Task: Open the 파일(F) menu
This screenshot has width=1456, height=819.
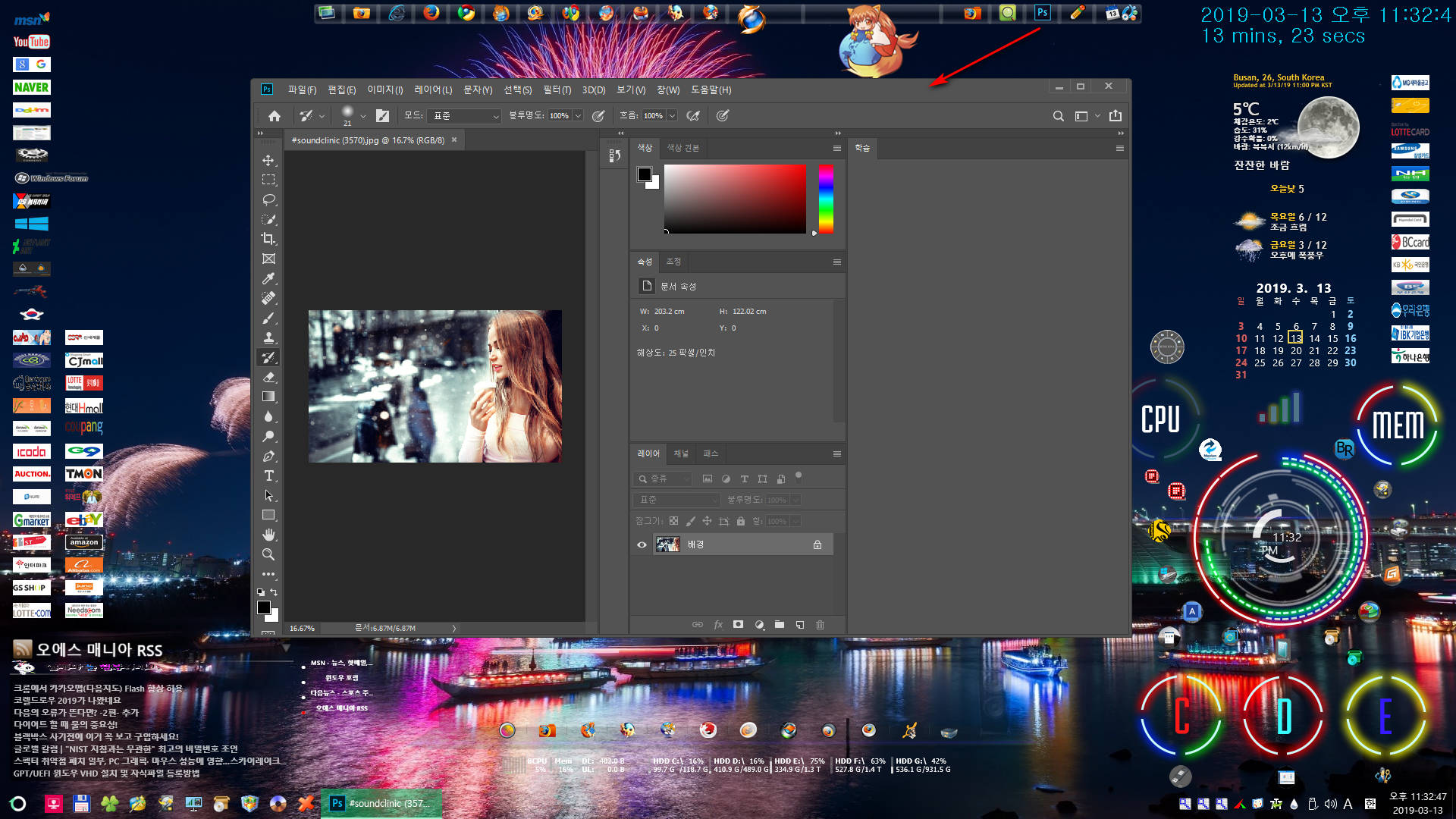Action: coord(302,89)
